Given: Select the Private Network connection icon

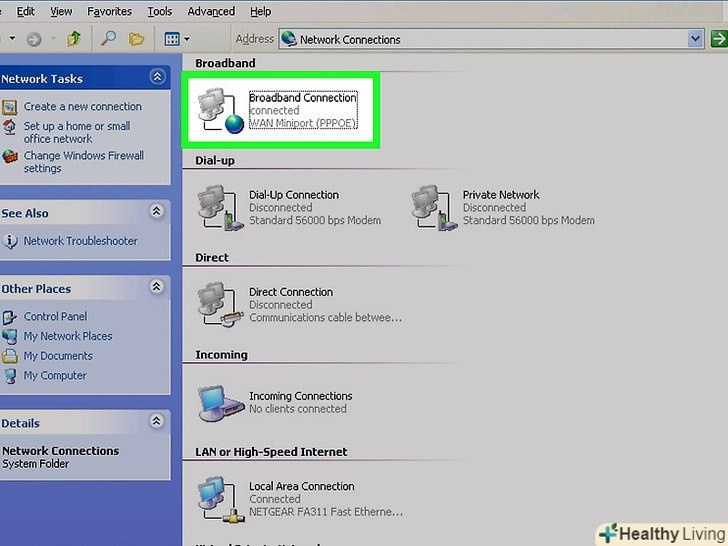Looking at the screenshot, I should [434, 208].
